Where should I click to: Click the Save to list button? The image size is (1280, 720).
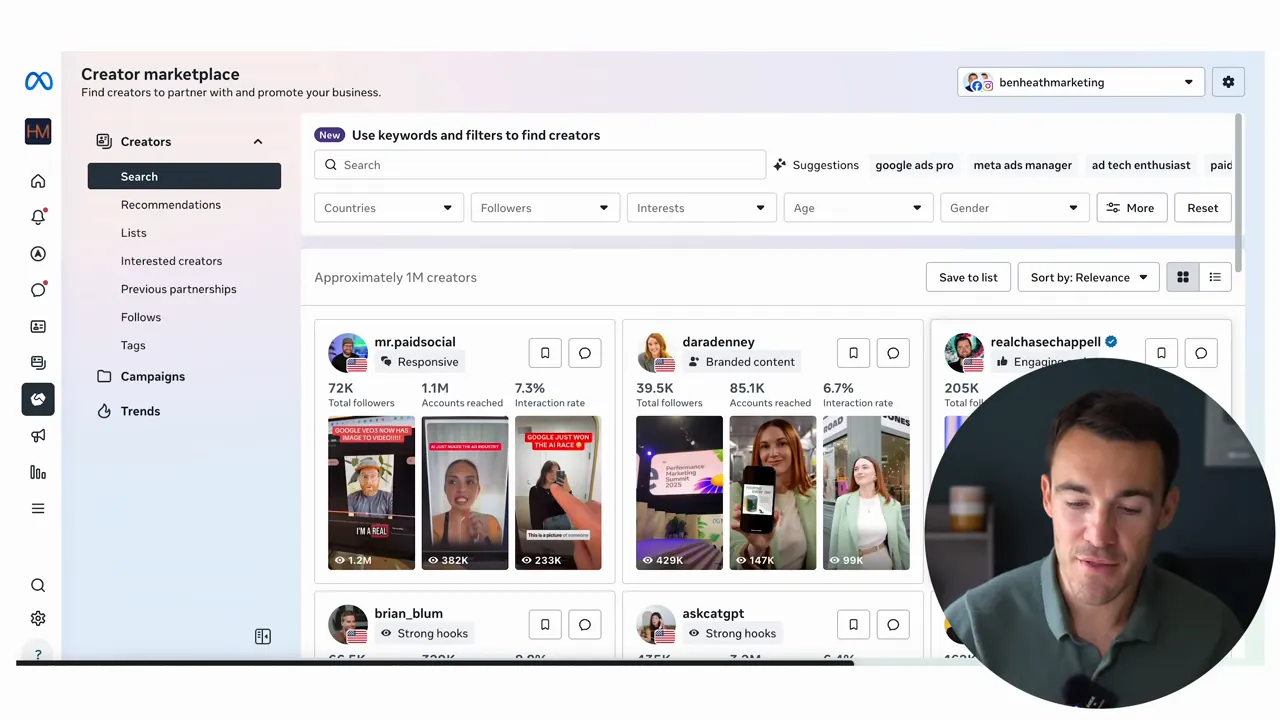(x=967, y=277)
